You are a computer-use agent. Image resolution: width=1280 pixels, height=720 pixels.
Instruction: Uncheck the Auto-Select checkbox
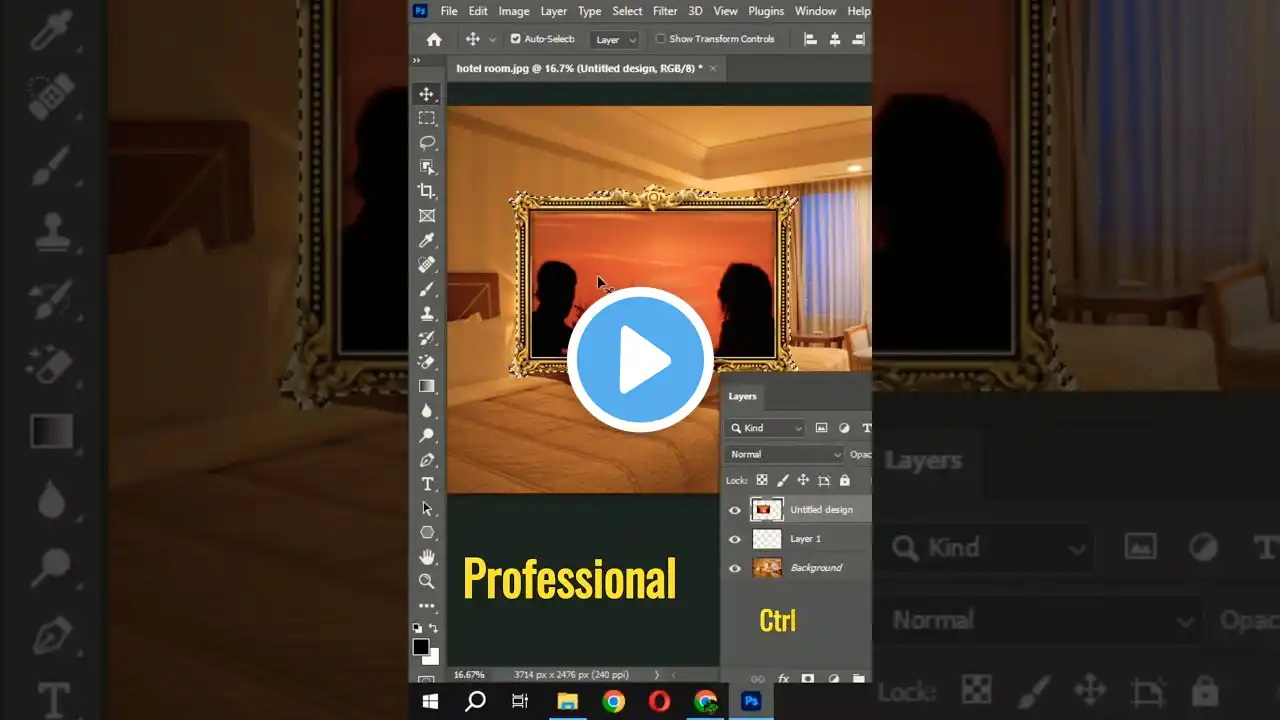click(x=516, y=39)
